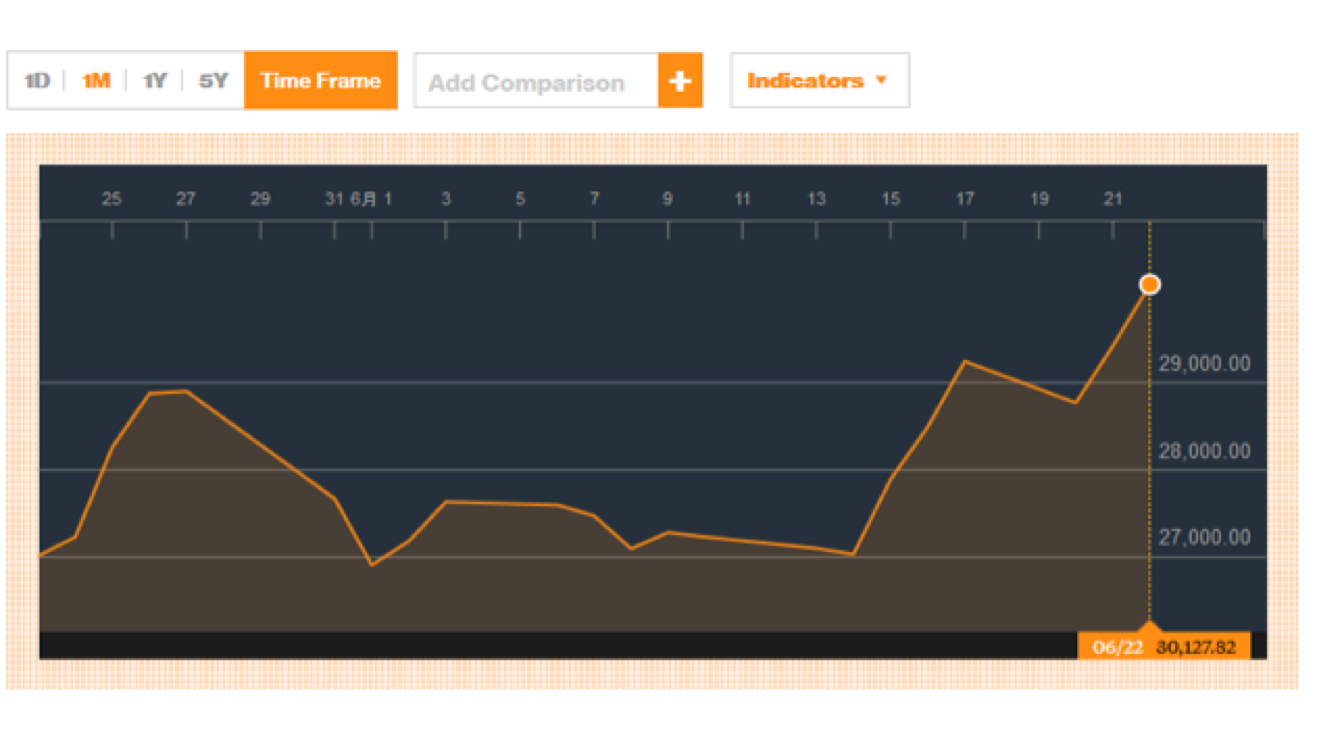
Task: Click the 21 date tick on time axis
Action: pyautogui.click(x=1113, y=199)
